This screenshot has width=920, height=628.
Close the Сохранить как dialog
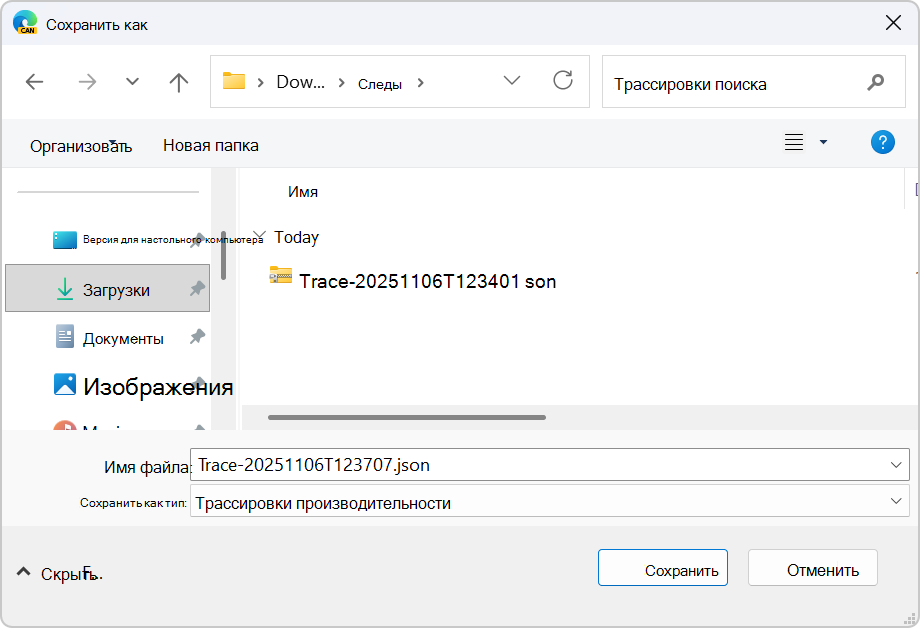(x=893, y=23)
